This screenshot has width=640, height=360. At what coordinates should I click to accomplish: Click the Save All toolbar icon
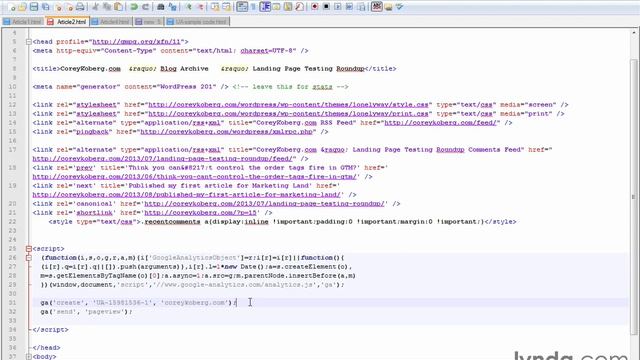point(45,7)
